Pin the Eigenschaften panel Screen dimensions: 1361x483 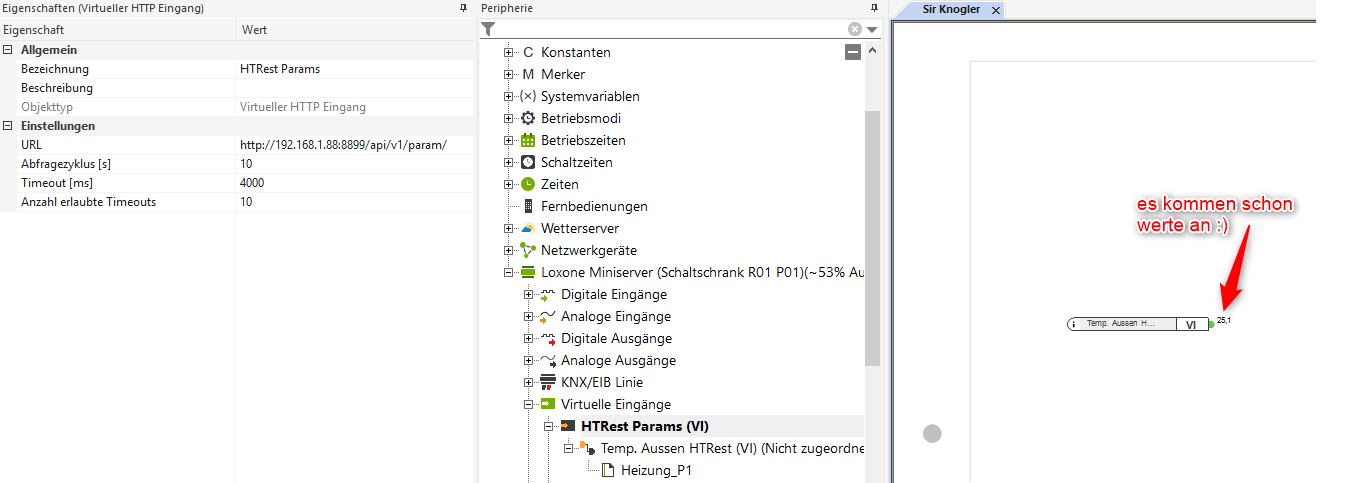[463, 8]
